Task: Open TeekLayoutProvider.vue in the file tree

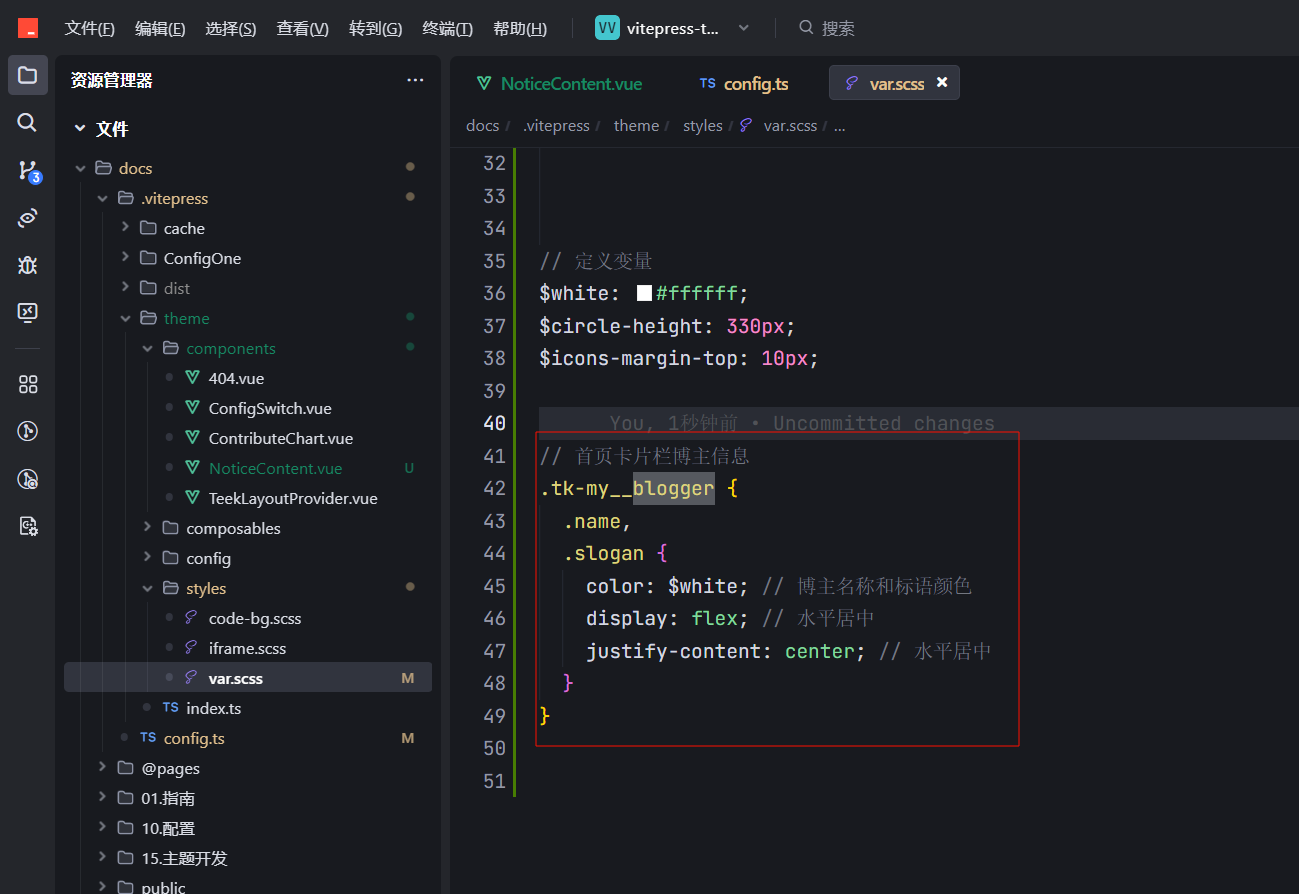Action: (x=293, y=498)
